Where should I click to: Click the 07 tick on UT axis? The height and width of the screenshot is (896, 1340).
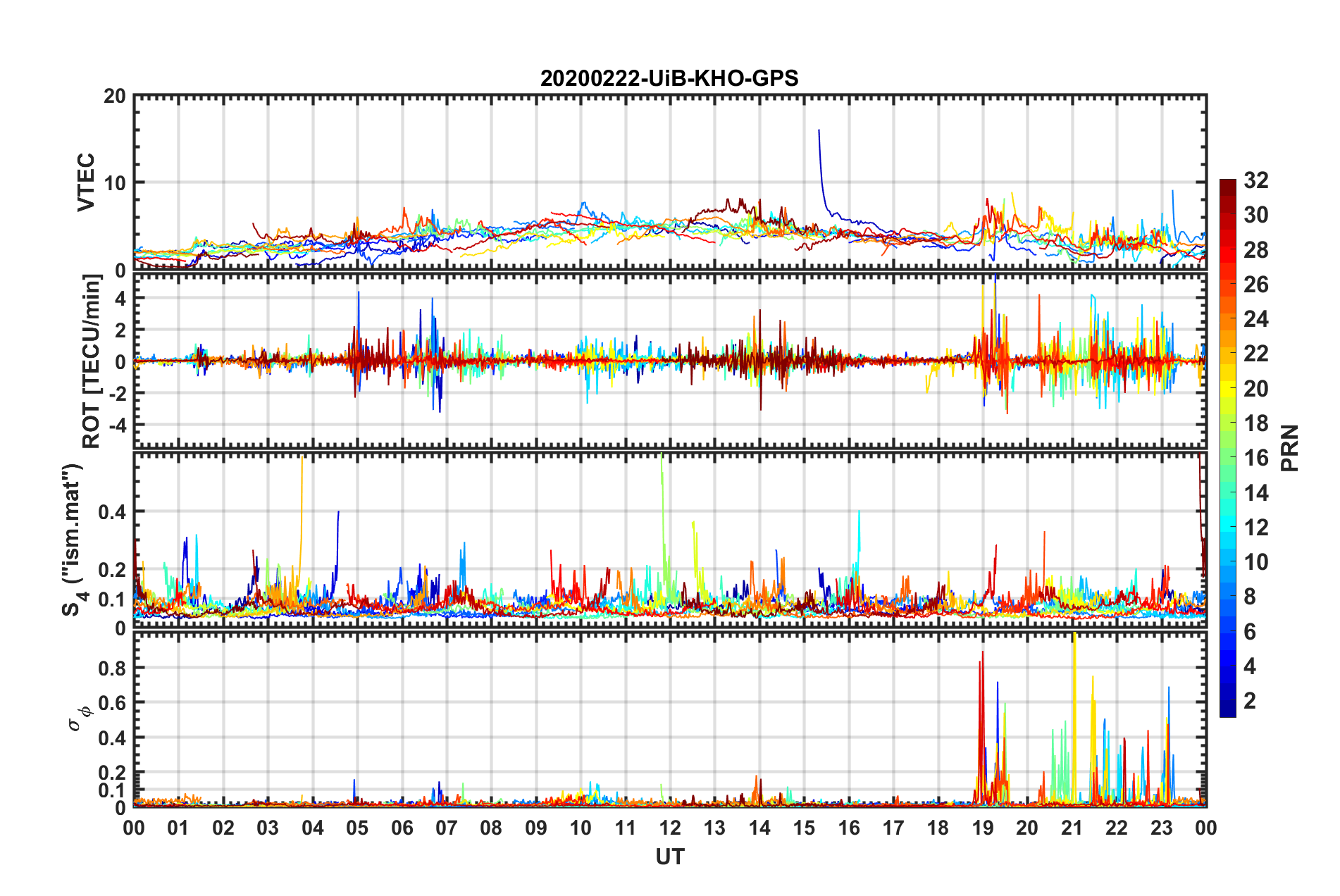coord(447,828)
